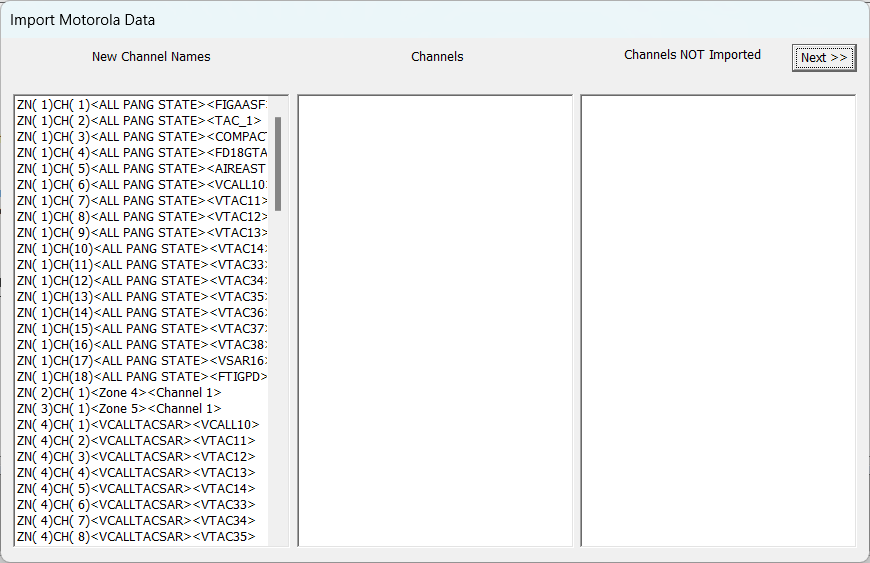
Task: Select ZN( 1)CH( 2) TAC_1 row
Action: coord(142,121)
